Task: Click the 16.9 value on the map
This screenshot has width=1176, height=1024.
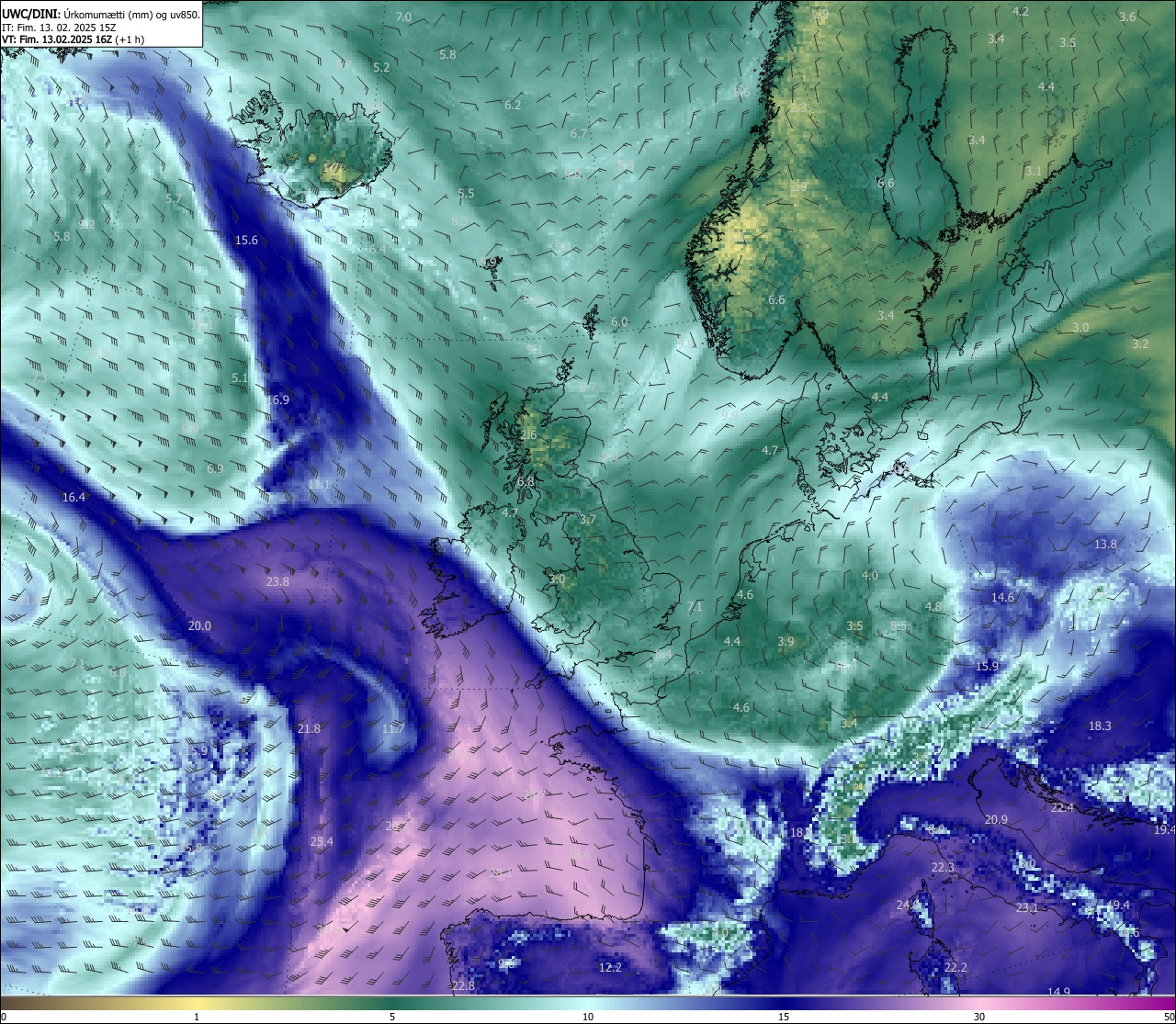Action: (x=277, y=399)
